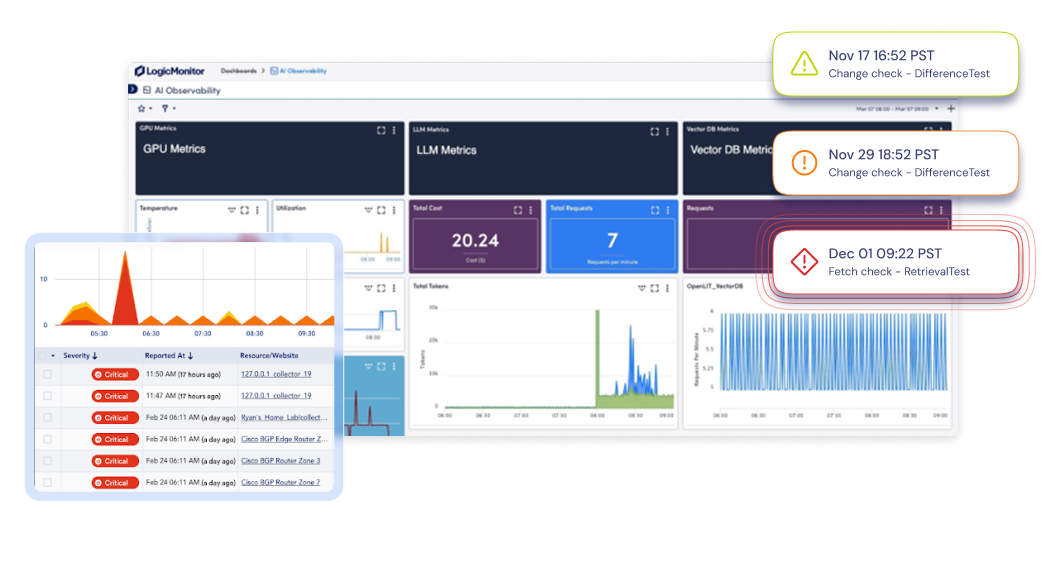Expand Requests widget to fullscreen
This screenshot has width=1044, height=588.
pyautogui.click(x=928, y=210)
